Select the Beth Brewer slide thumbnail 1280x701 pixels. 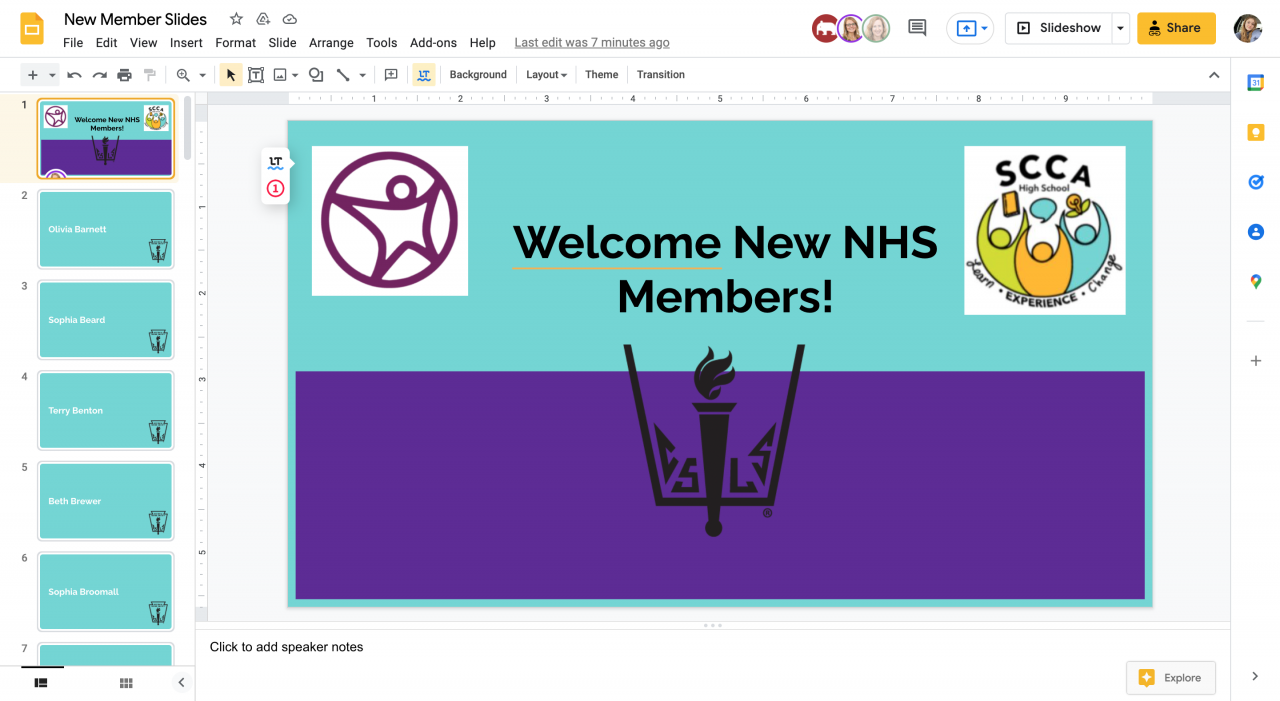[106, 501]
